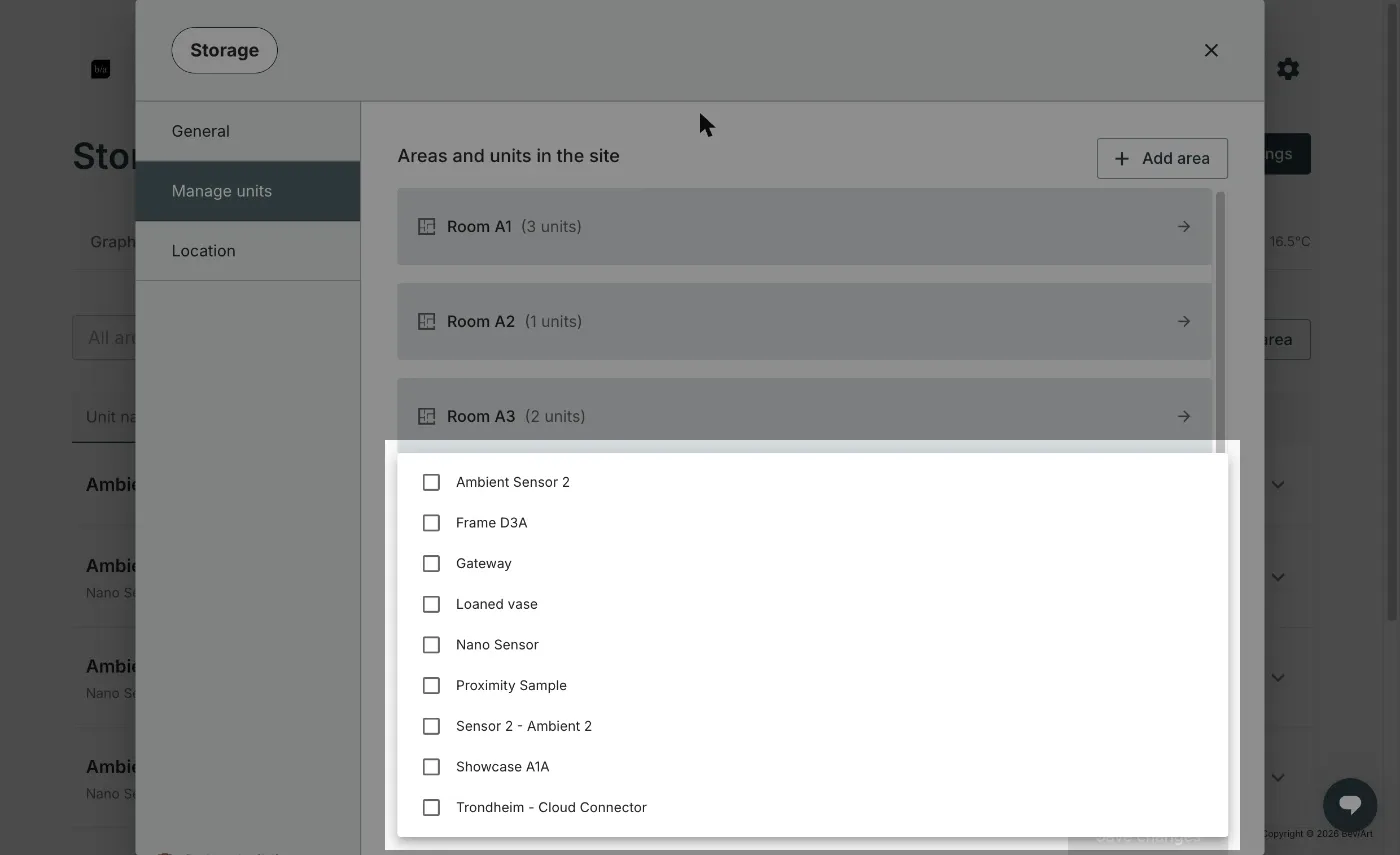Click the Room A1 name text
1400x855 pixels.
[479, 227]
